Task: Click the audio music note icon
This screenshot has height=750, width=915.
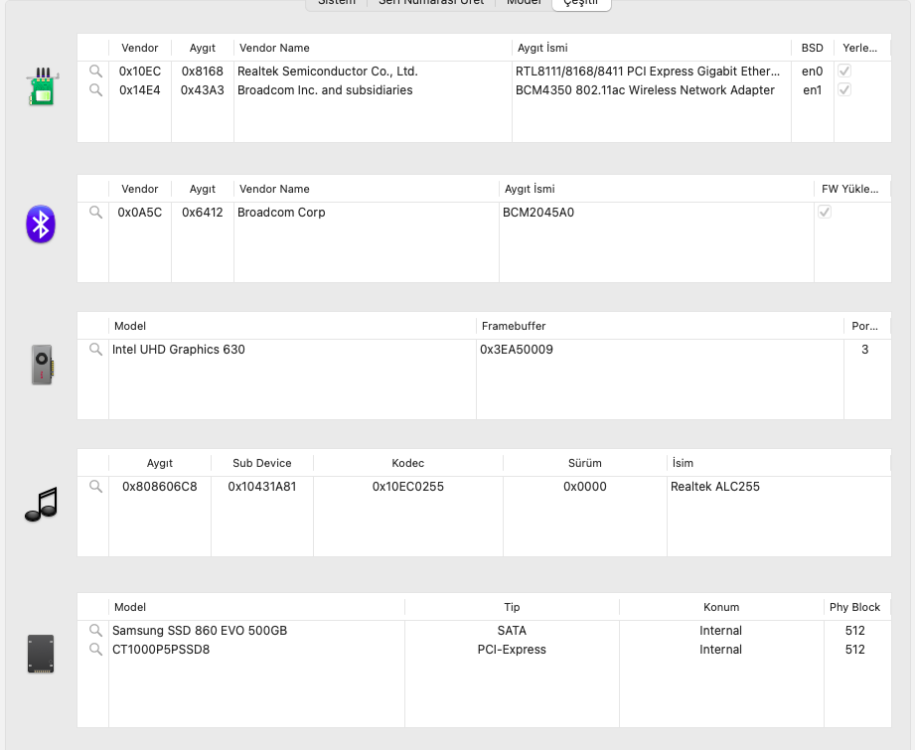Action: point(41,504)
